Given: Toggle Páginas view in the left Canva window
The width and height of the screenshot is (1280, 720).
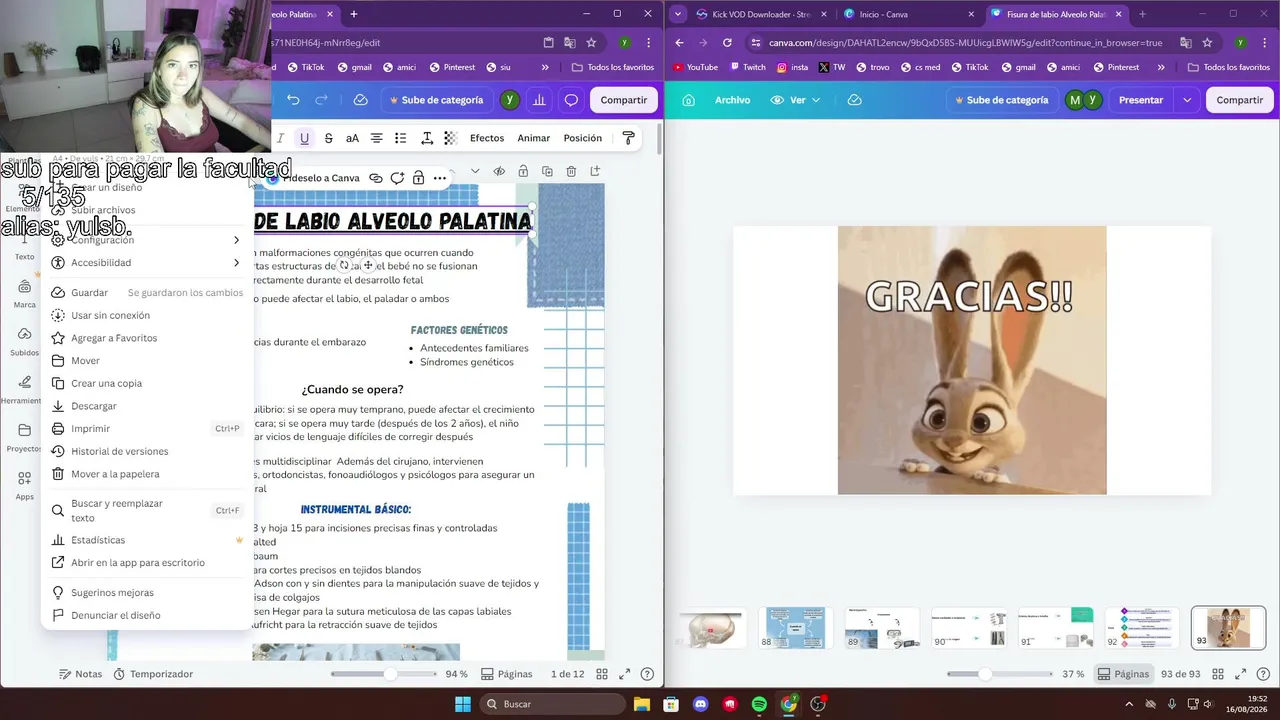Looking at the screenshot, I should coord(507,674).
